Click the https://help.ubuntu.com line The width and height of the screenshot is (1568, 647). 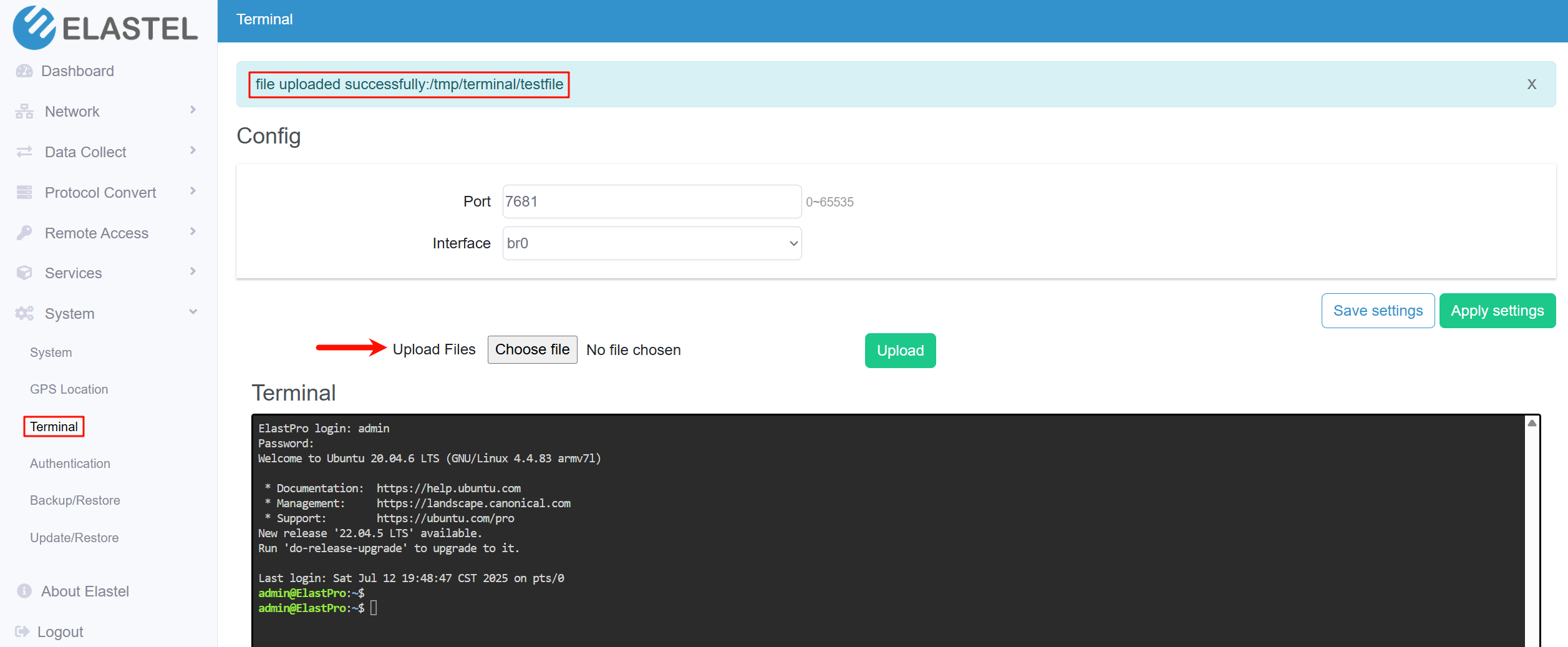(x=448, y=489)
